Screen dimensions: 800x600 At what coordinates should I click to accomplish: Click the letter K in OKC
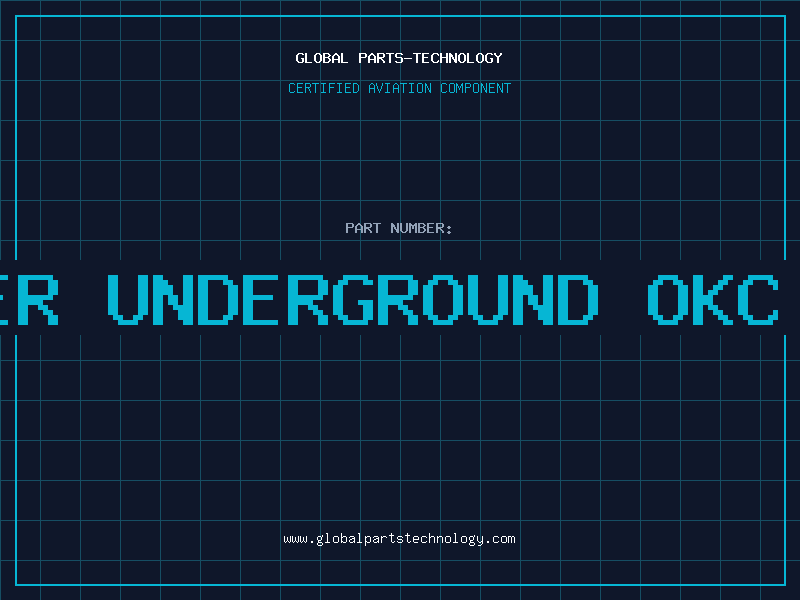click(713, 298)
